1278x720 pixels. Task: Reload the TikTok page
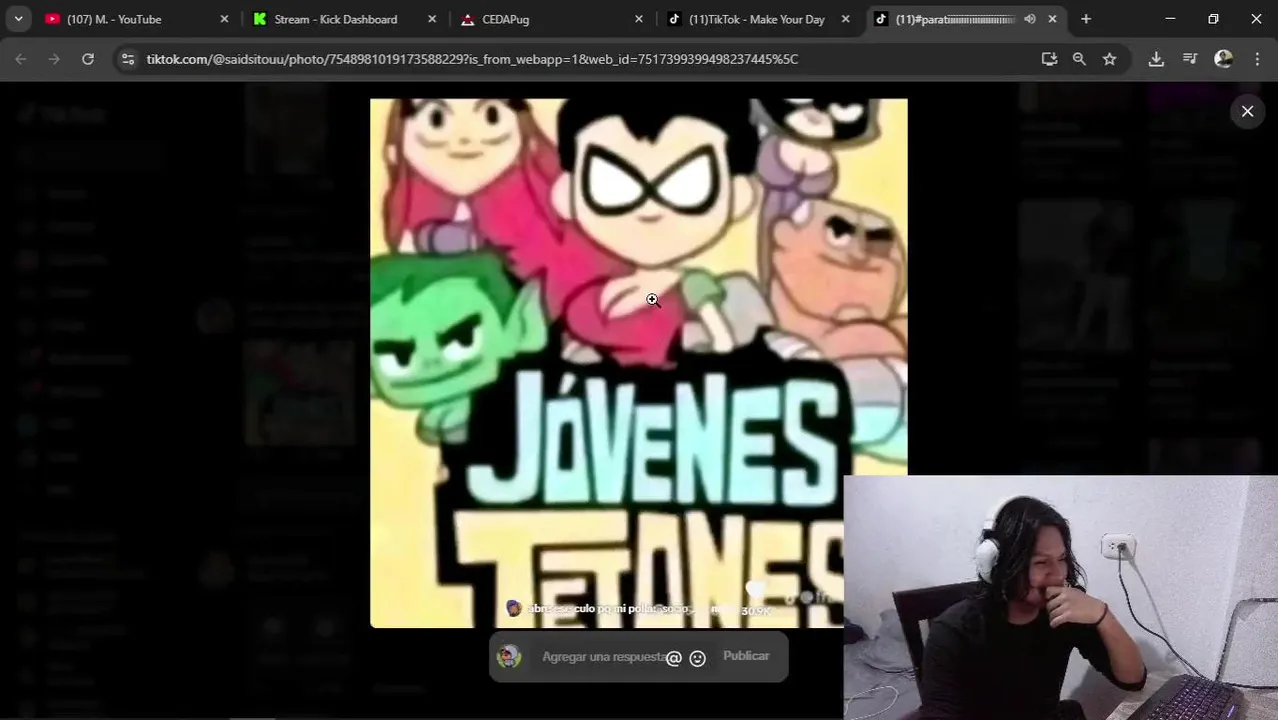(88, 59)
